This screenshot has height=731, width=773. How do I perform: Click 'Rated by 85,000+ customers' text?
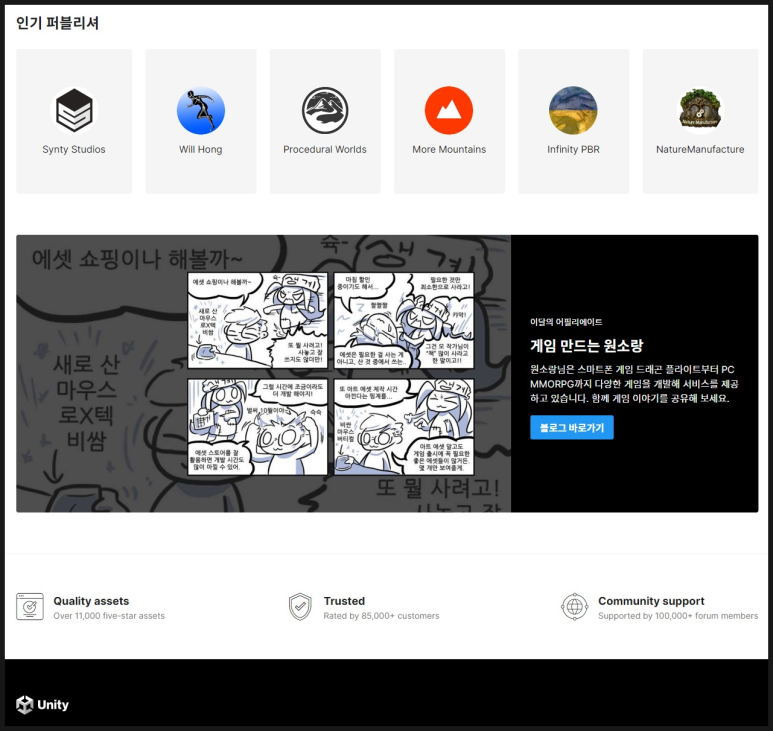point(381,616)
